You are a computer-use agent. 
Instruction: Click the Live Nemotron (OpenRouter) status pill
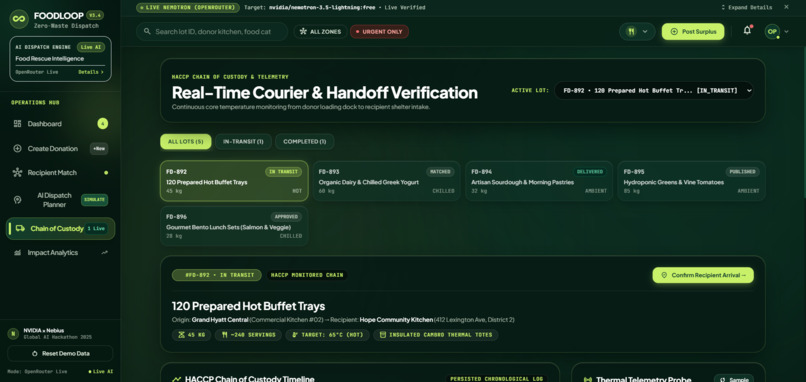click(188, 8)
